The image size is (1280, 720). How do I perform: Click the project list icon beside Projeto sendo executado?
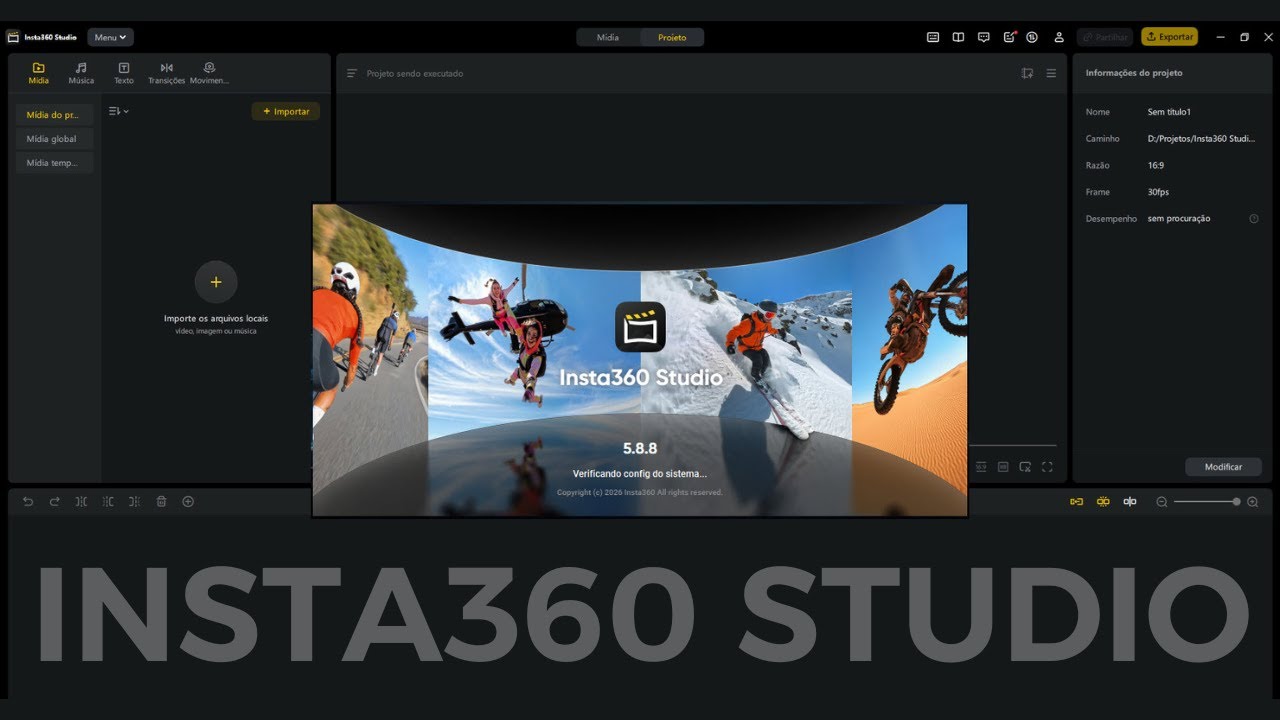click(x=352, y=73)
